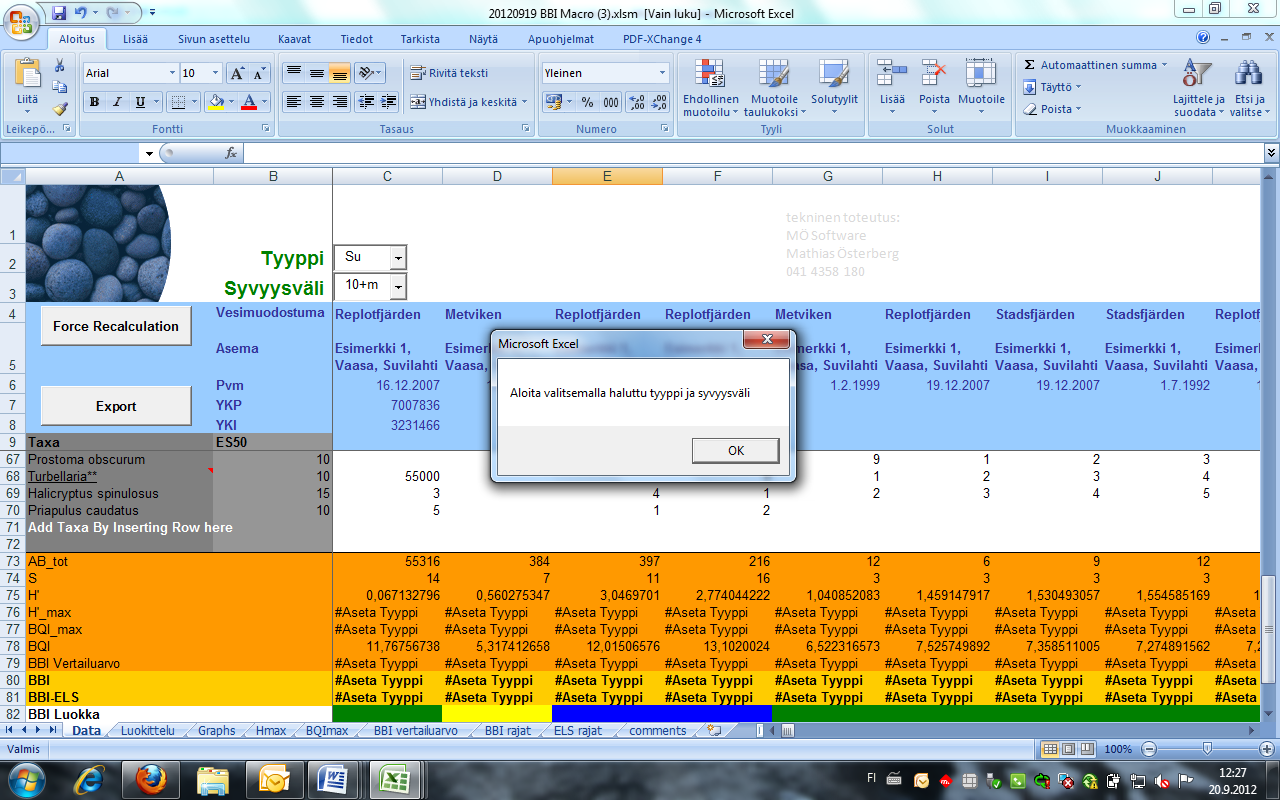The width and height of the screenshot is (1280, 800).
Task: Open the Yleinen number format dropdown
Action: 662,73
